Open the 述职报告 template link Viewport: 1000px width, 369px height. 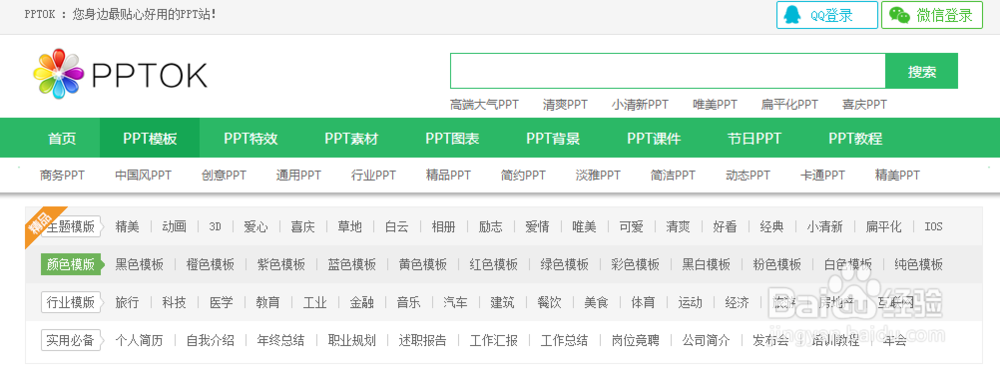click(423, 340)
